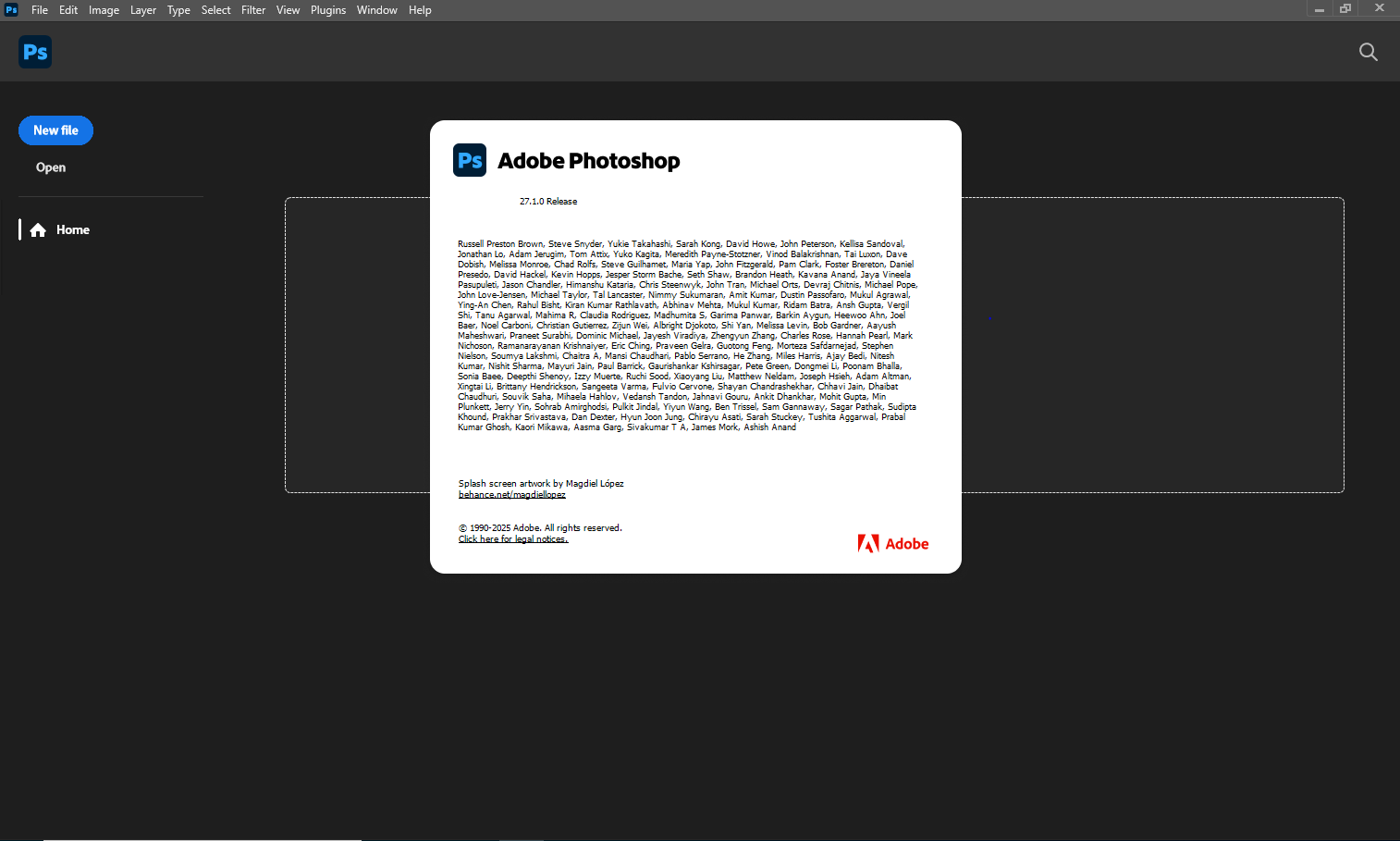Follow the behance.net/magdiellopez link
Viewport: 1400px width, 841px height.
tap(511, 495)
